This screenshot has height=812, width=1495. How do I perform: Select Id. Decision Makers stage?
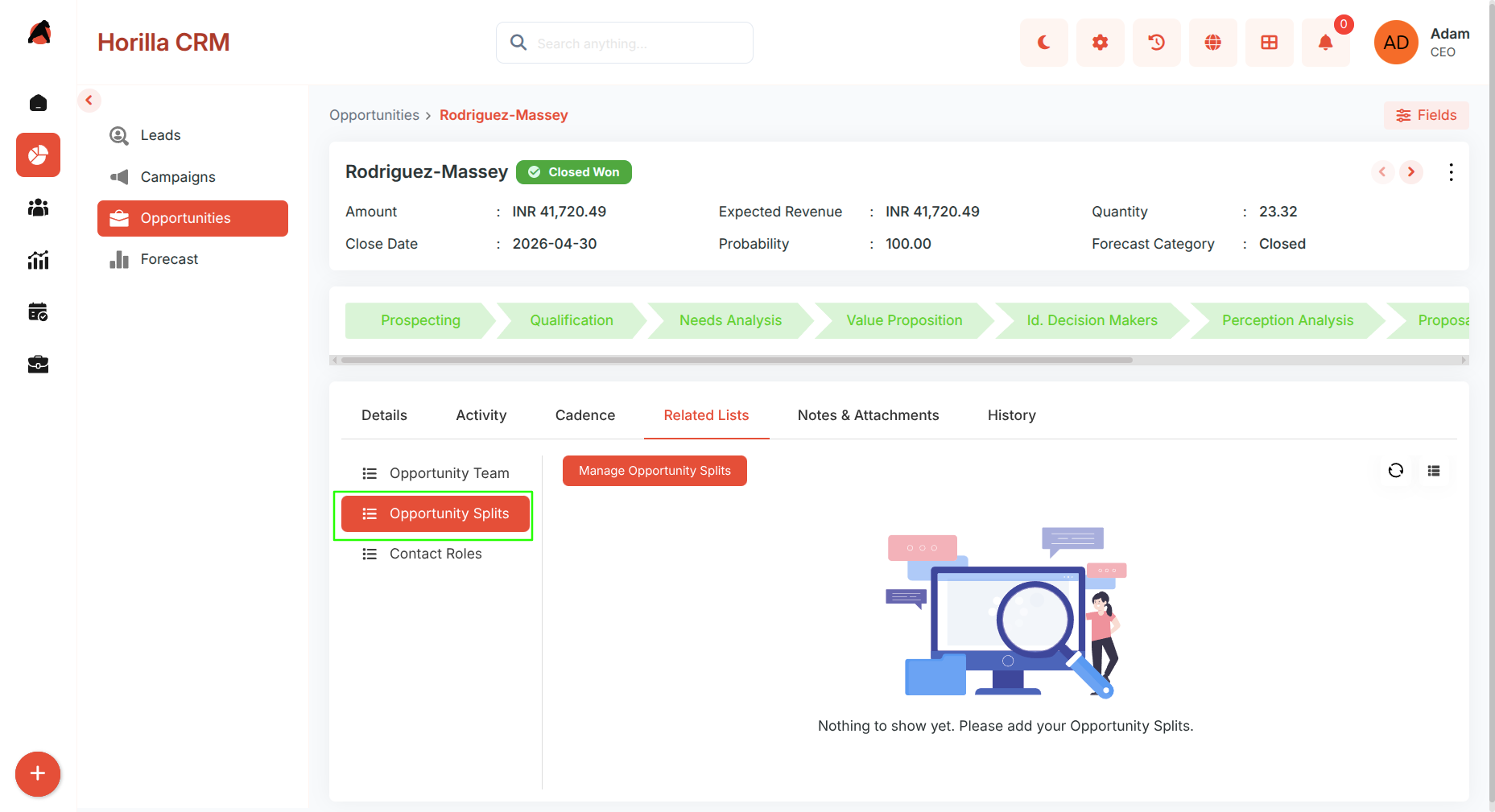(x=1092, y=320)
